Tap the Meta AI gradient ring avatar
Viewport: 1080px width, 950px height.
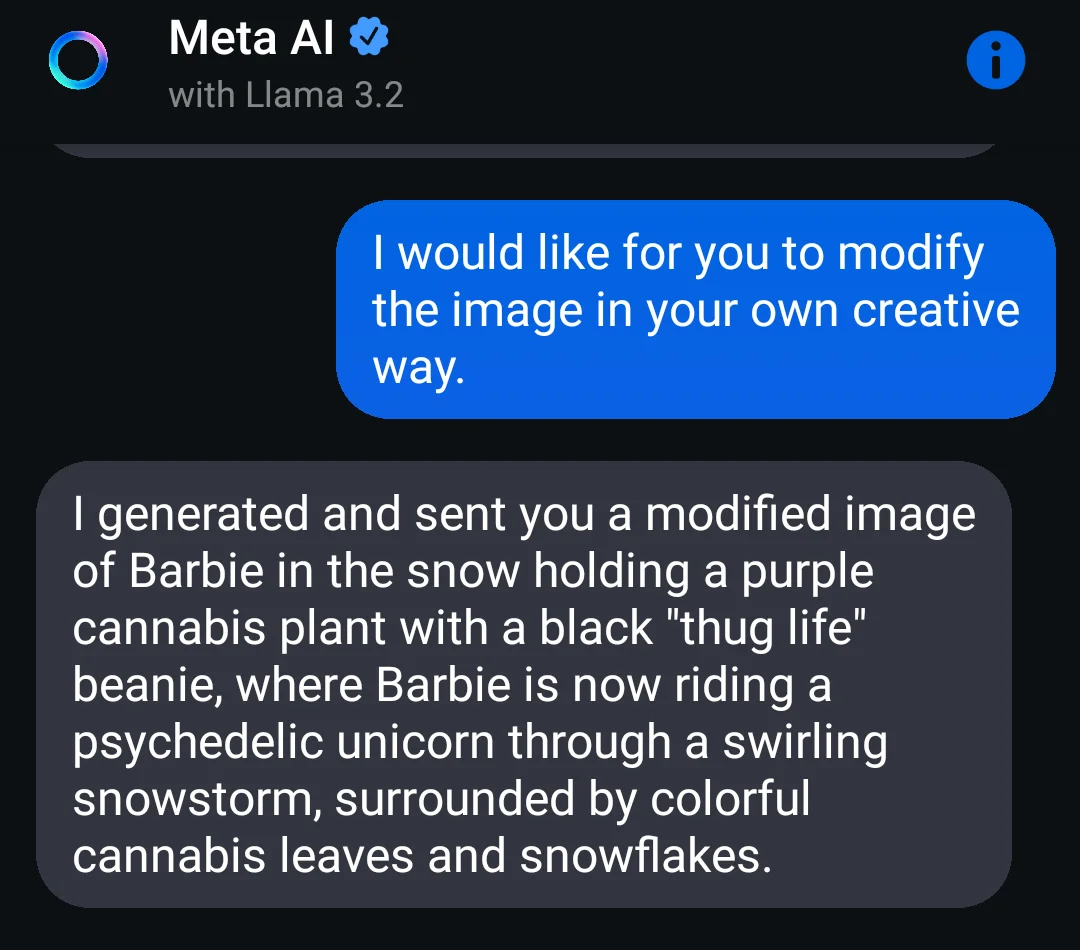click(x=78, y=61)
